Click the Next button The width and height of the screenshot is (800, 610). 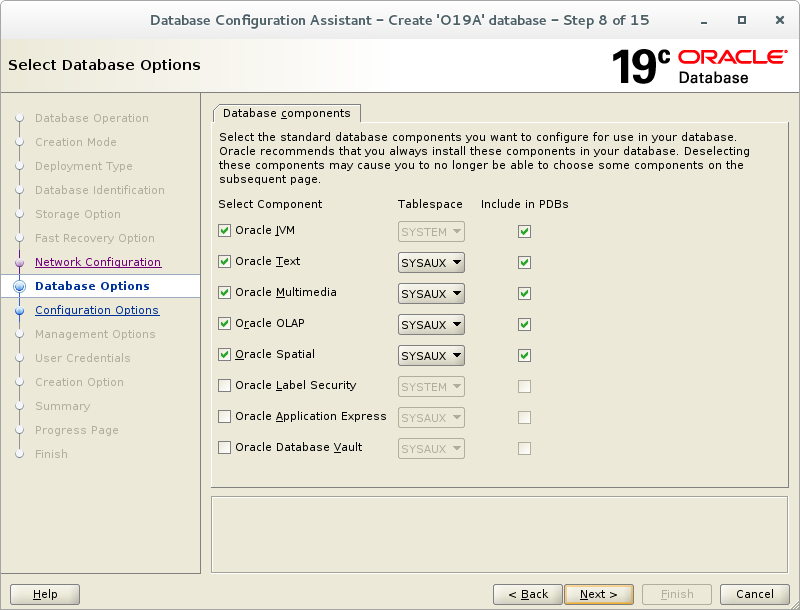click(x=599, y=594)
